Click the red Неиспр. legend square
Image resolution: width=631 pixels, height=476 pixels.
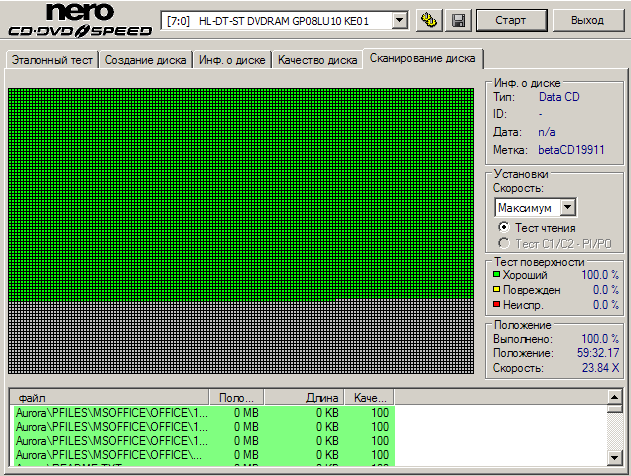(496, 304)
